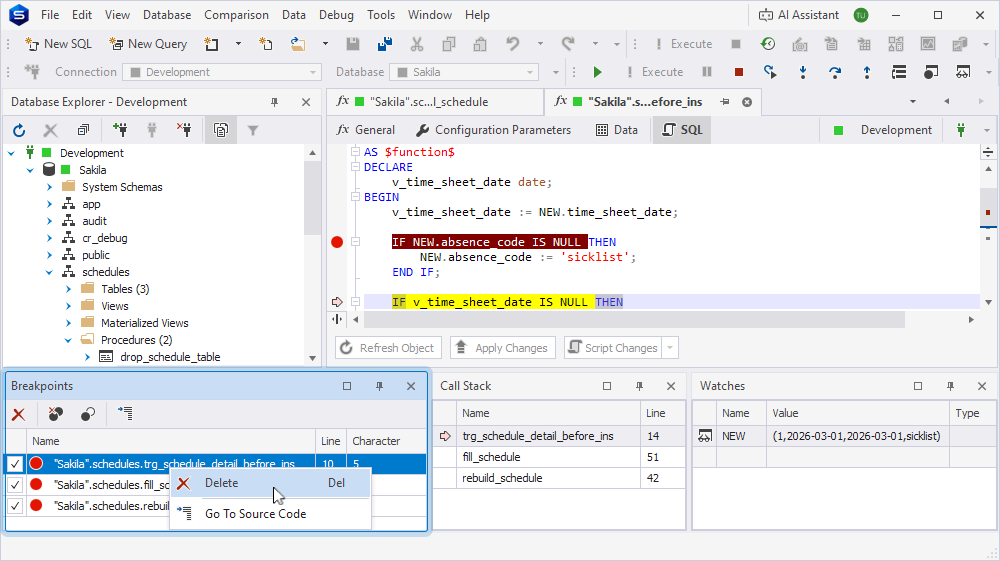Viewport: 1000px width, 561px height.
Task: Click the Filter funnel icon in Database Explorer
Action: coord(253,130)
